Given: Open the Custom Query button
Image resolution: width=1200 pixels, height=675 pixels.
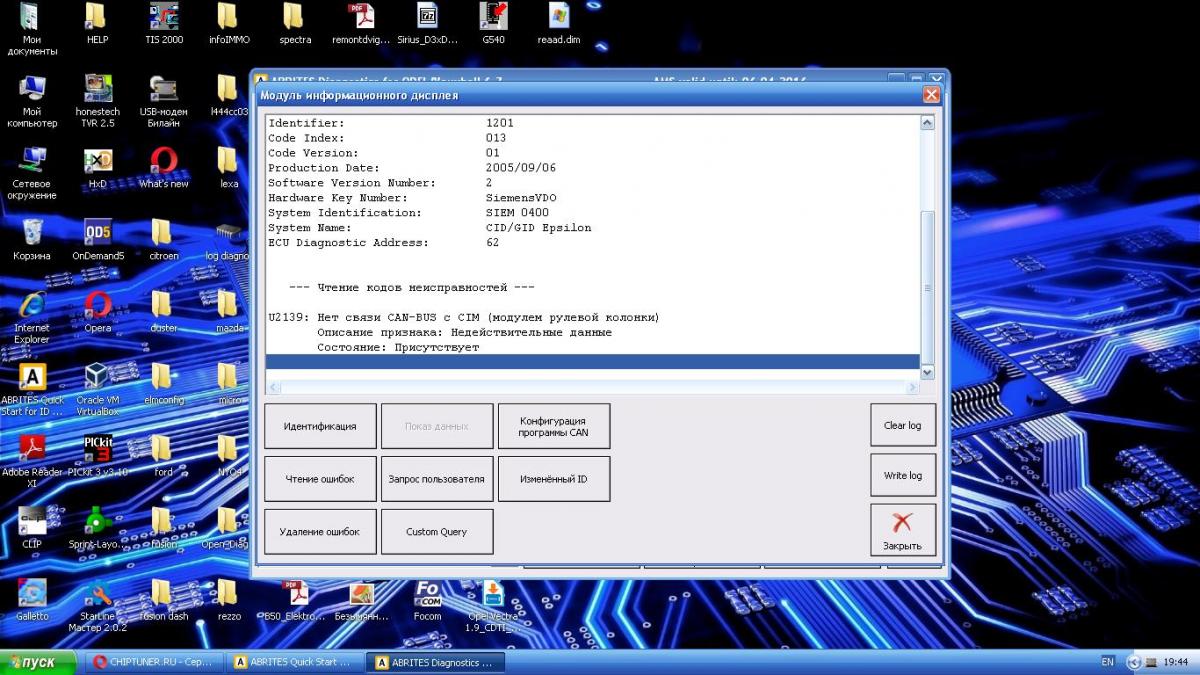Looking at the screenshot, I should 436,531.
